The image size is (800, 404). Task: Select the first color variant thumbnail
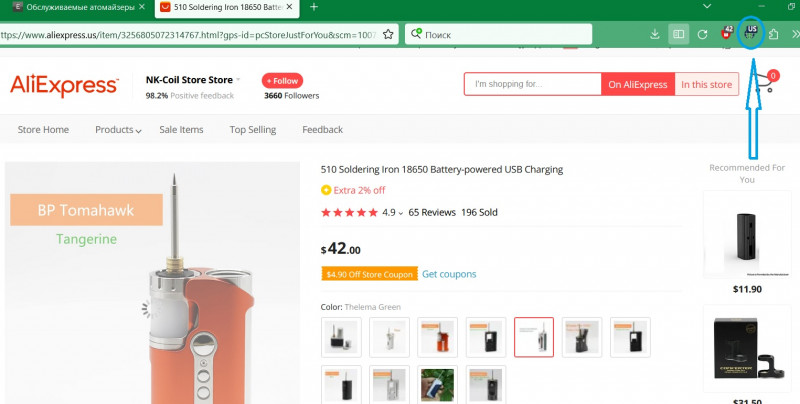pyautogui.click(x=340, y=337)
